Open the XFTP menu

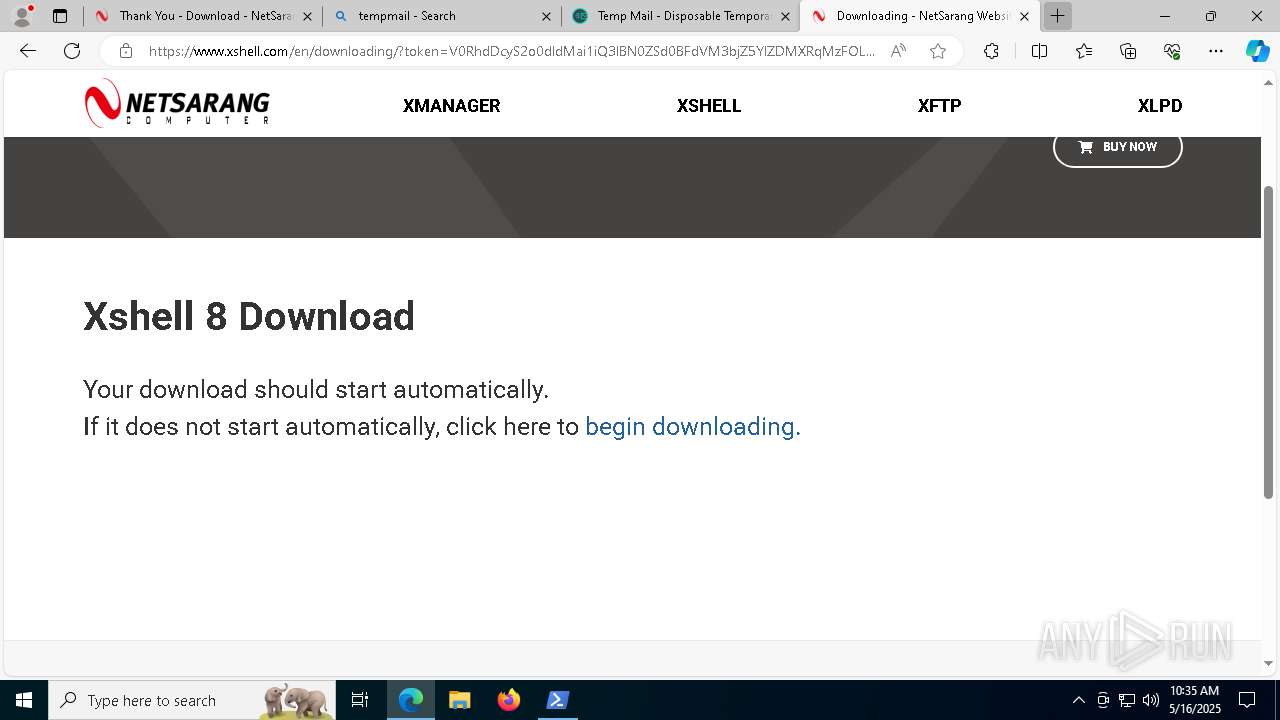939,106
